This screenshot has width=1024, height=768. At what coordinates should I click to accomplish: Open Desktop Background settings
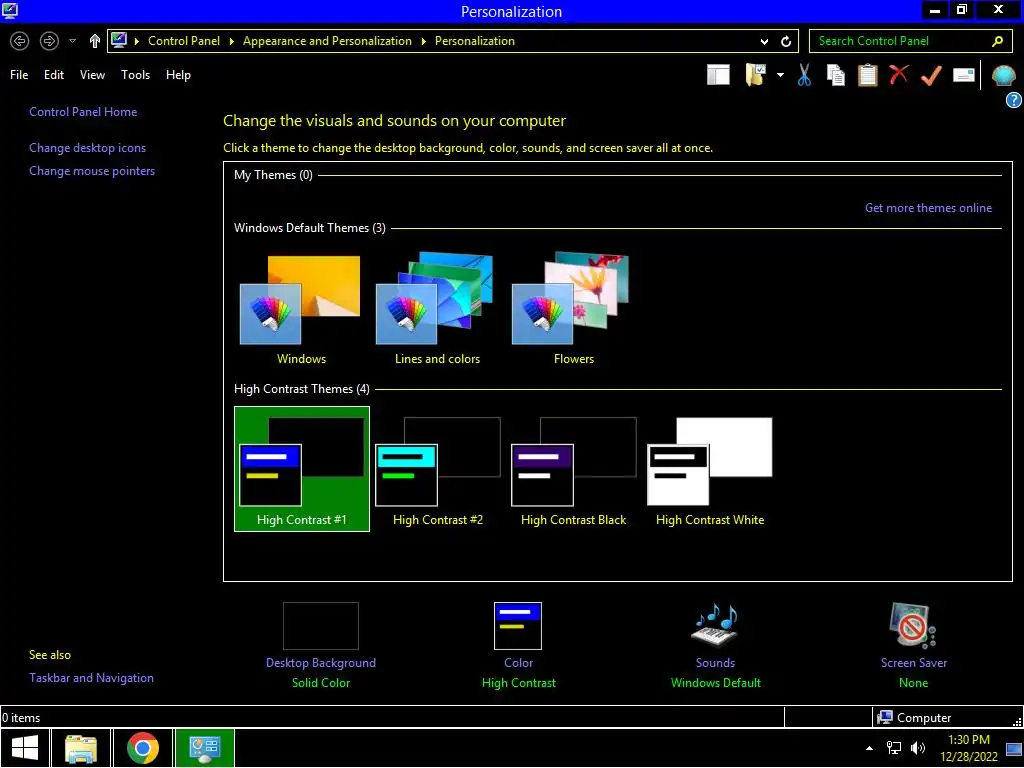point(321,645)
